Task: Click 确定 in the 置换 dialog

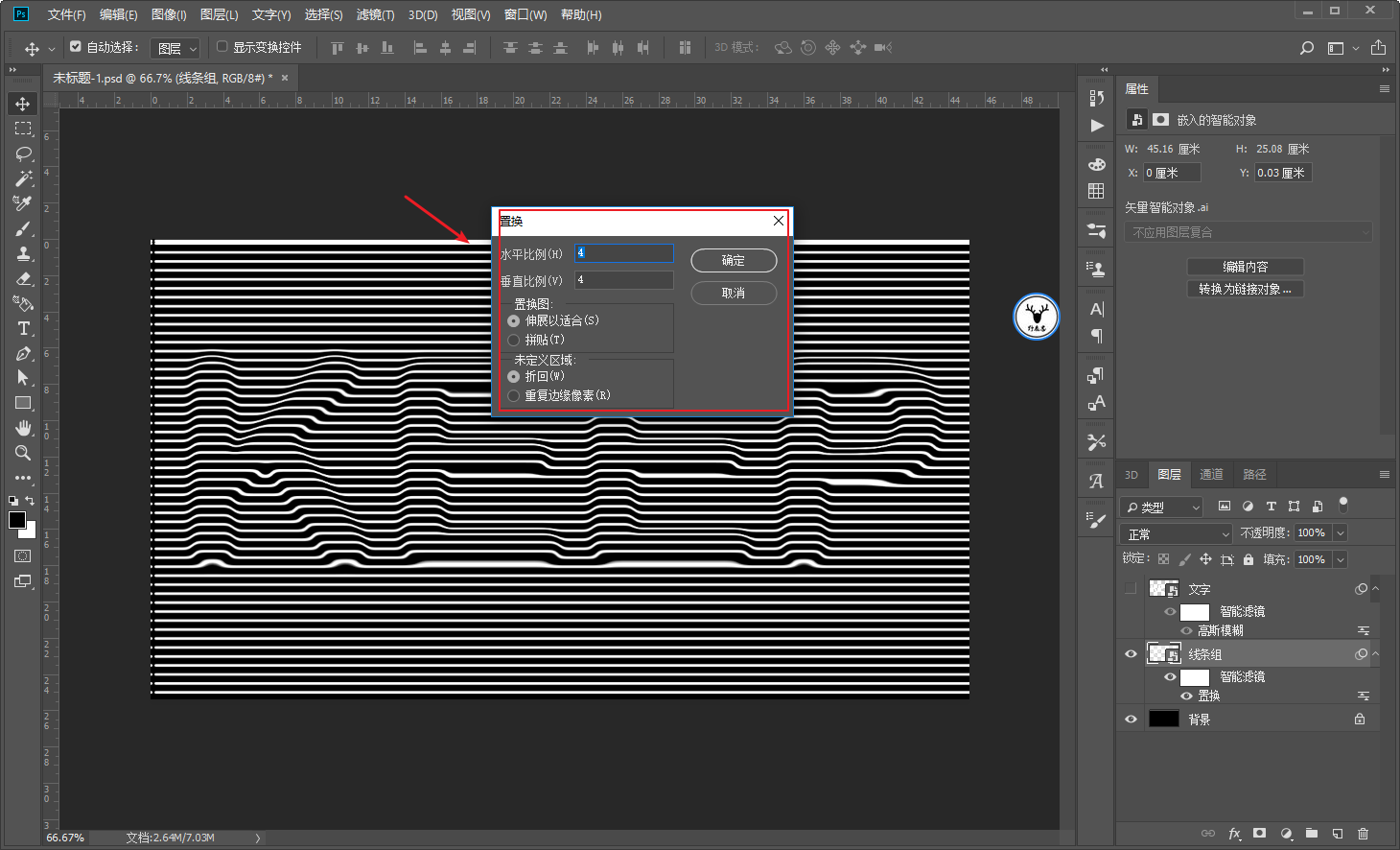Action: click(x=734, y=260)
